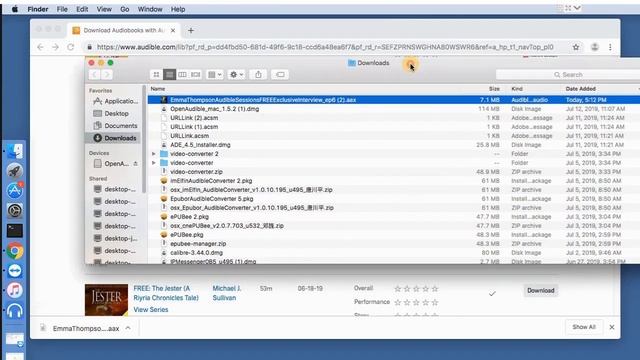Open the View menu
Image resolution: width=640 pixels, height=360 pixels.
104,9
